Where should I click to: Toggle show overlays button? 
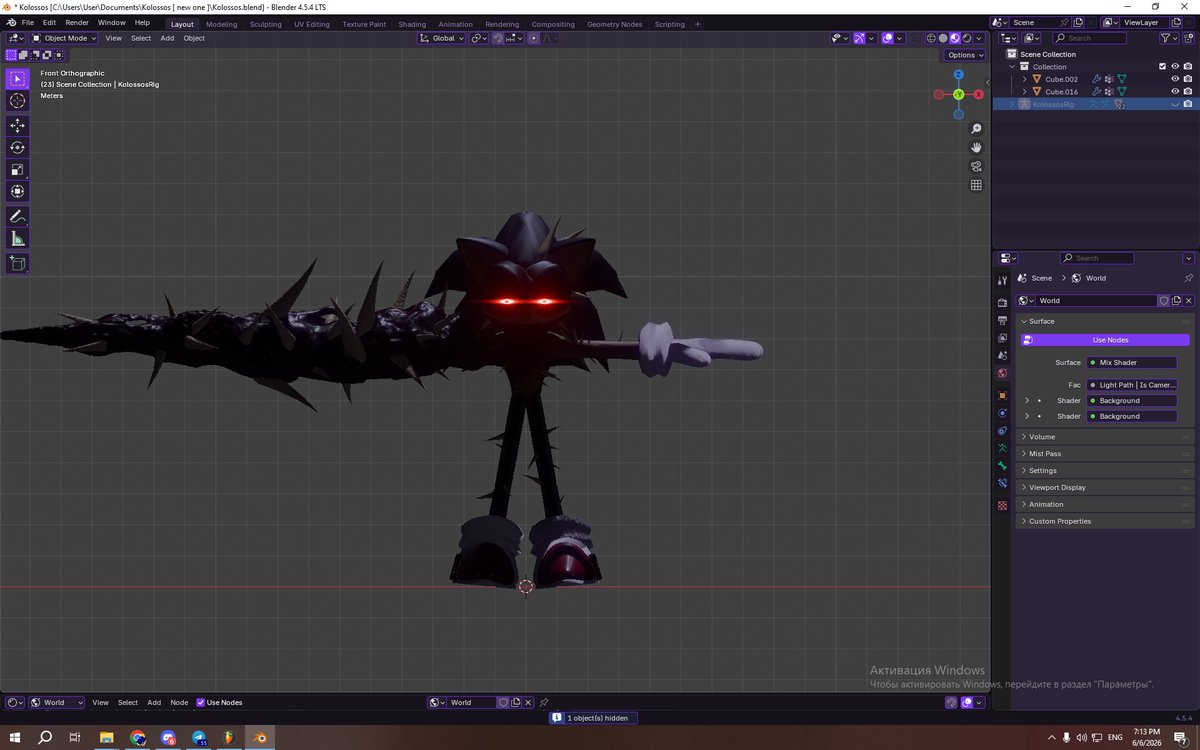pos(887,38)
